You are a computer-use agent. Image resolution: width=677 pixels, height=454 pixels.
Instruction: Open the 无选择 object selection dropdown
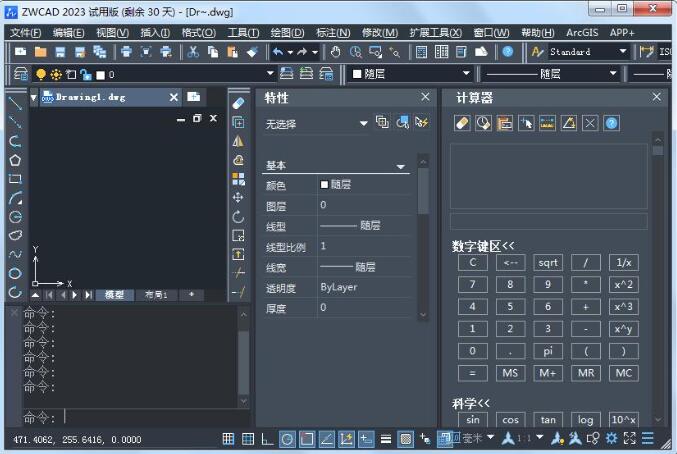coord(364,124)
